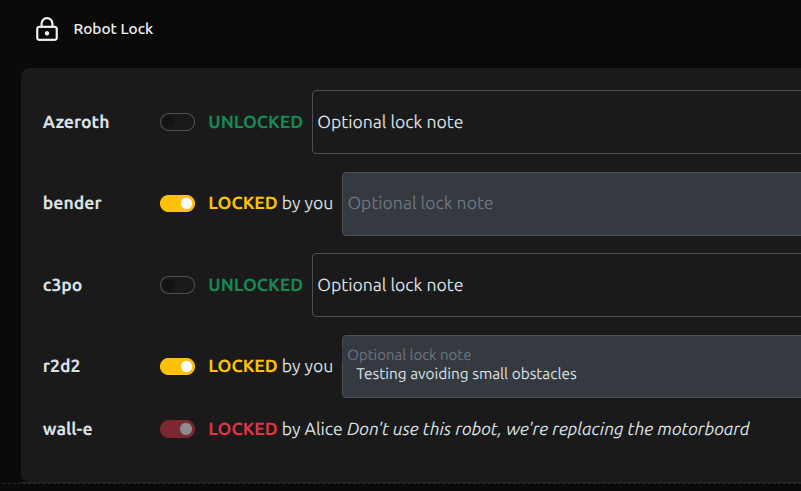Image resolution: width=801 pixels, height=491 pixels.
Task: Click the green UNLOCKED status for Azeroth
Action: [x=255, y=122]
